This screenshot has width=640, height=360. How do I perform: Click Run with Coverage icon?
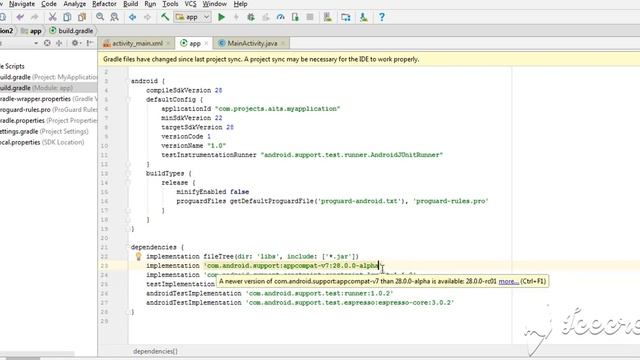coord(266,17)
